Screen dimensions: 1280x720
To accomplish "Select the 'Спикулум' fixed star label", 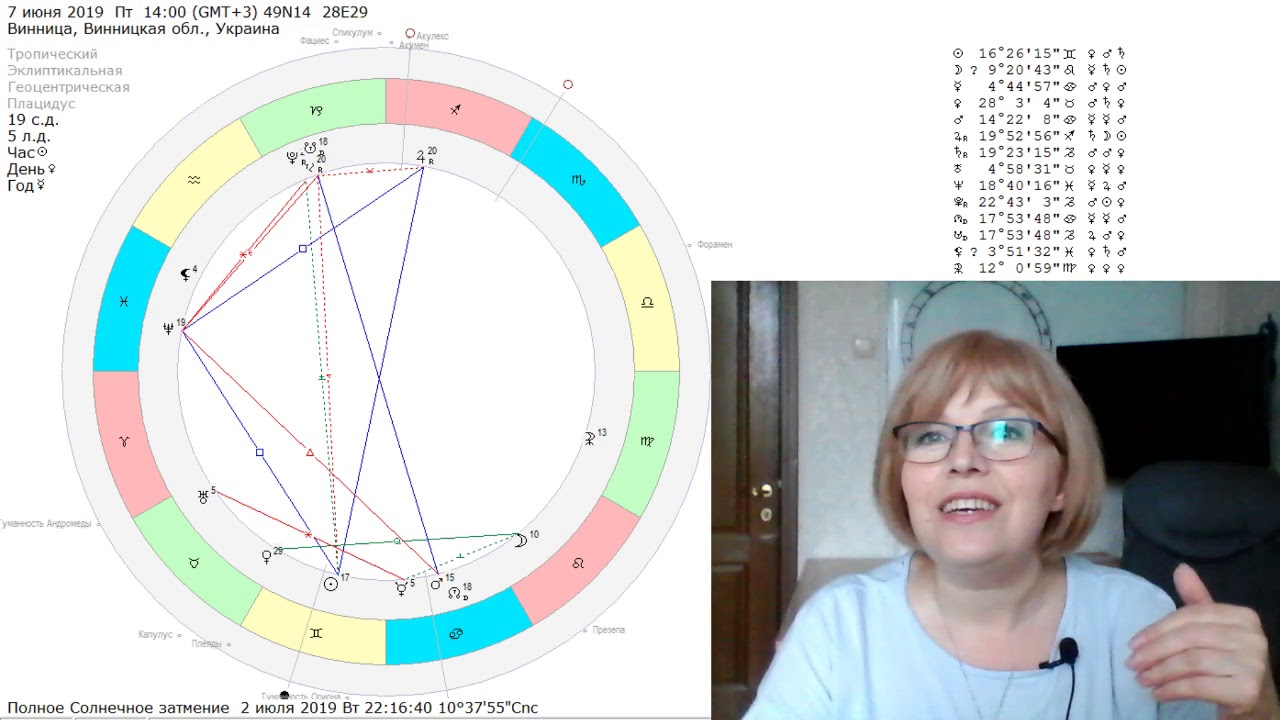I will tap(352, 33).
